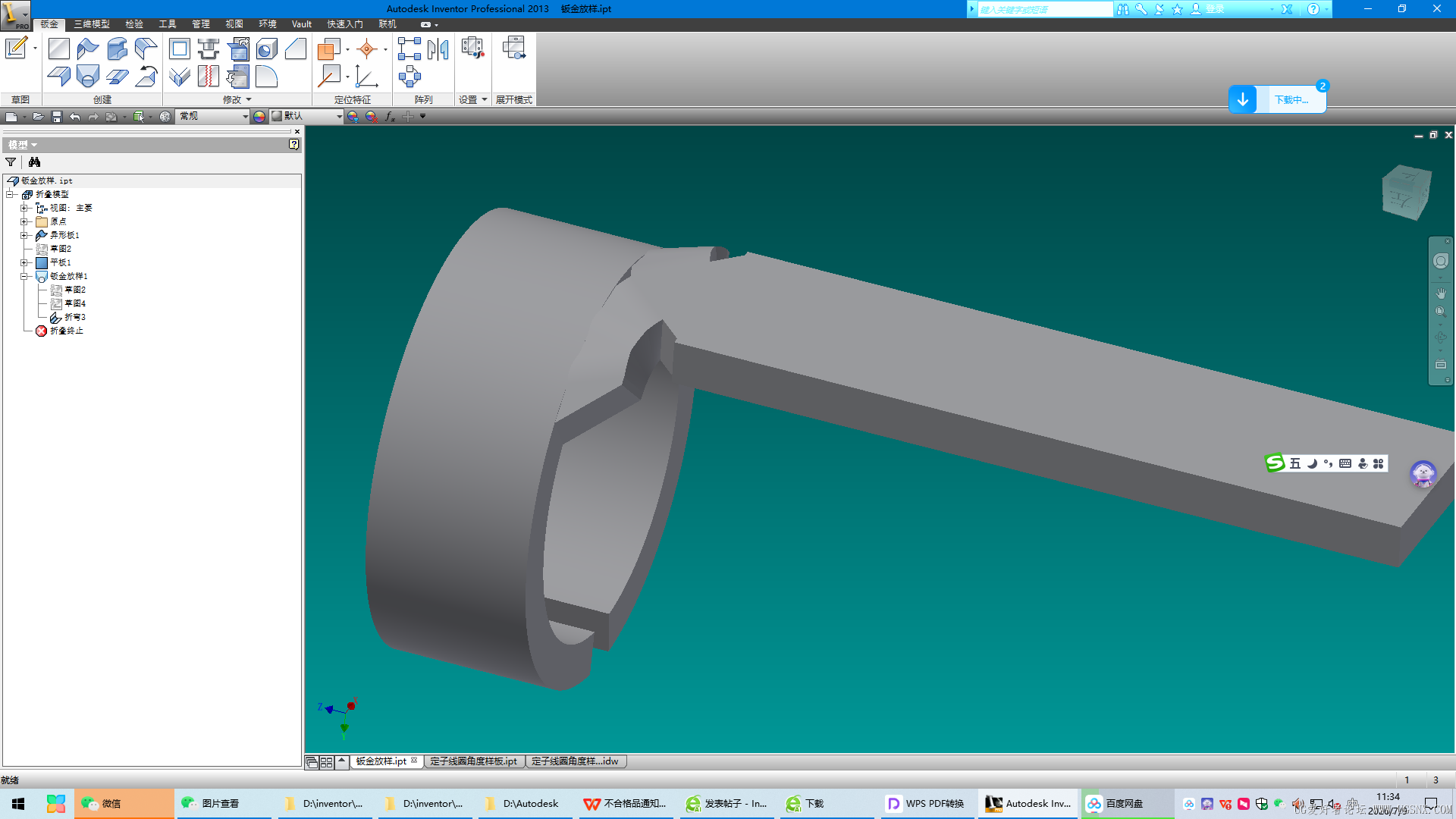
Task: Click the Corner Seam tool icon
Action: (180, 77)
